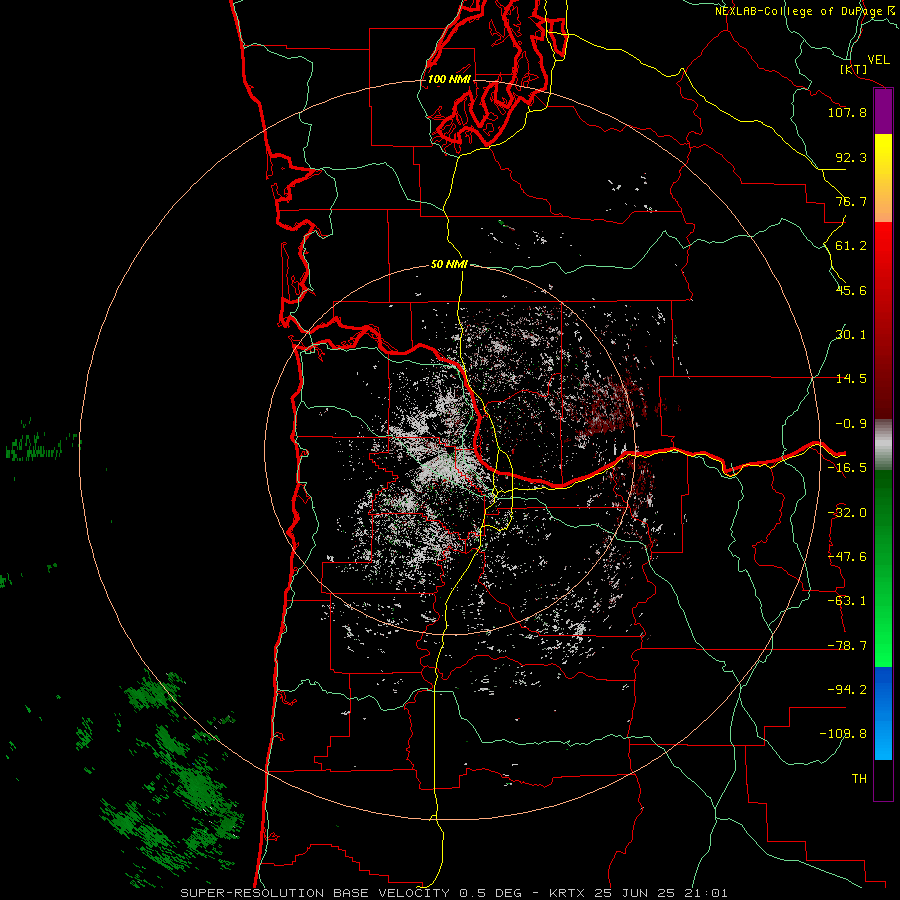Screen dimensions: 900x900
Task: Click the 45.6 legend value
Action: click(x=851, y=290)
